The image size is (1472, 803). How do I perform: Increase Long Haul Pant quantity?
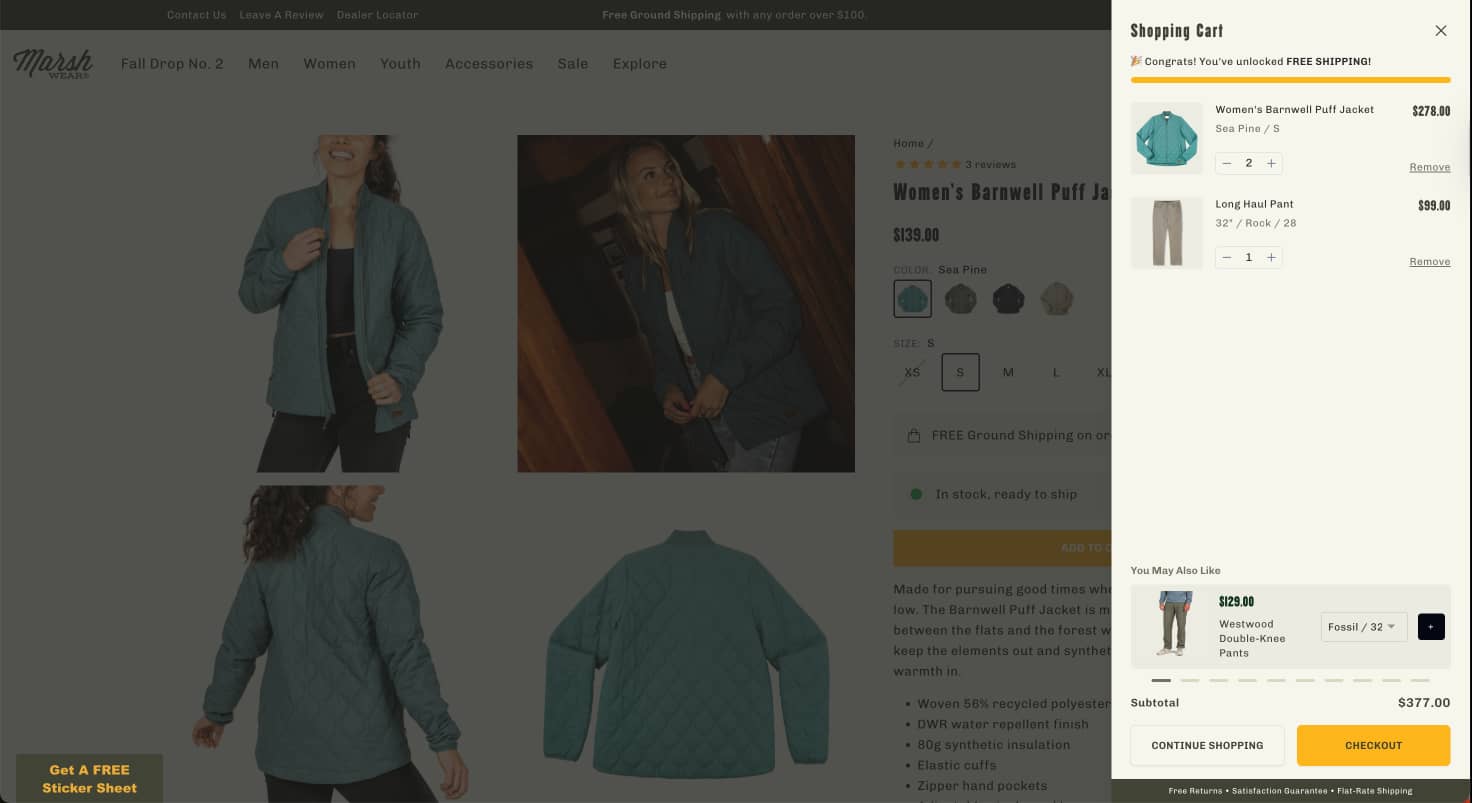[1271, 258]
